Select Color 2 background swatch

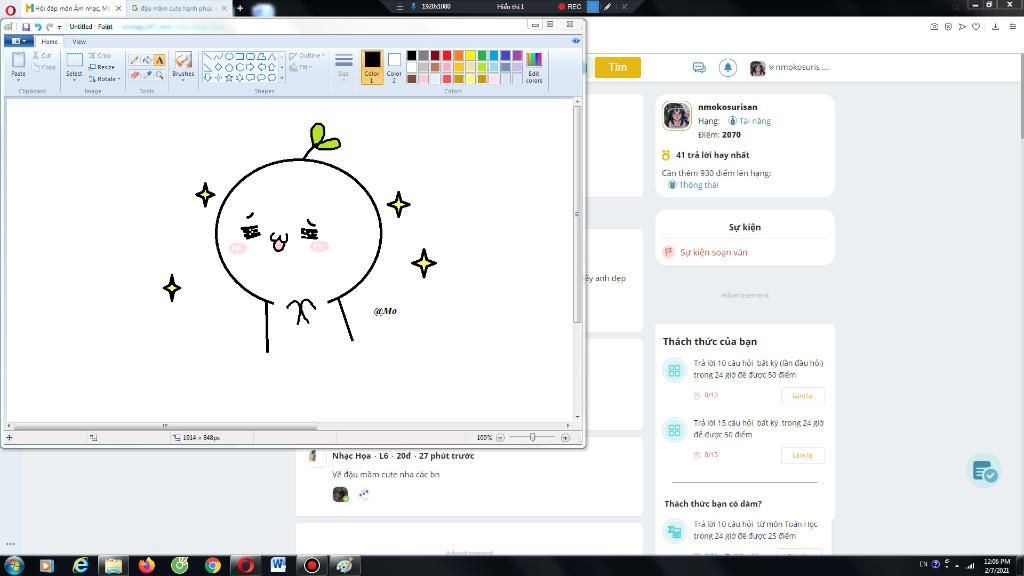click(x=394, y=67)
